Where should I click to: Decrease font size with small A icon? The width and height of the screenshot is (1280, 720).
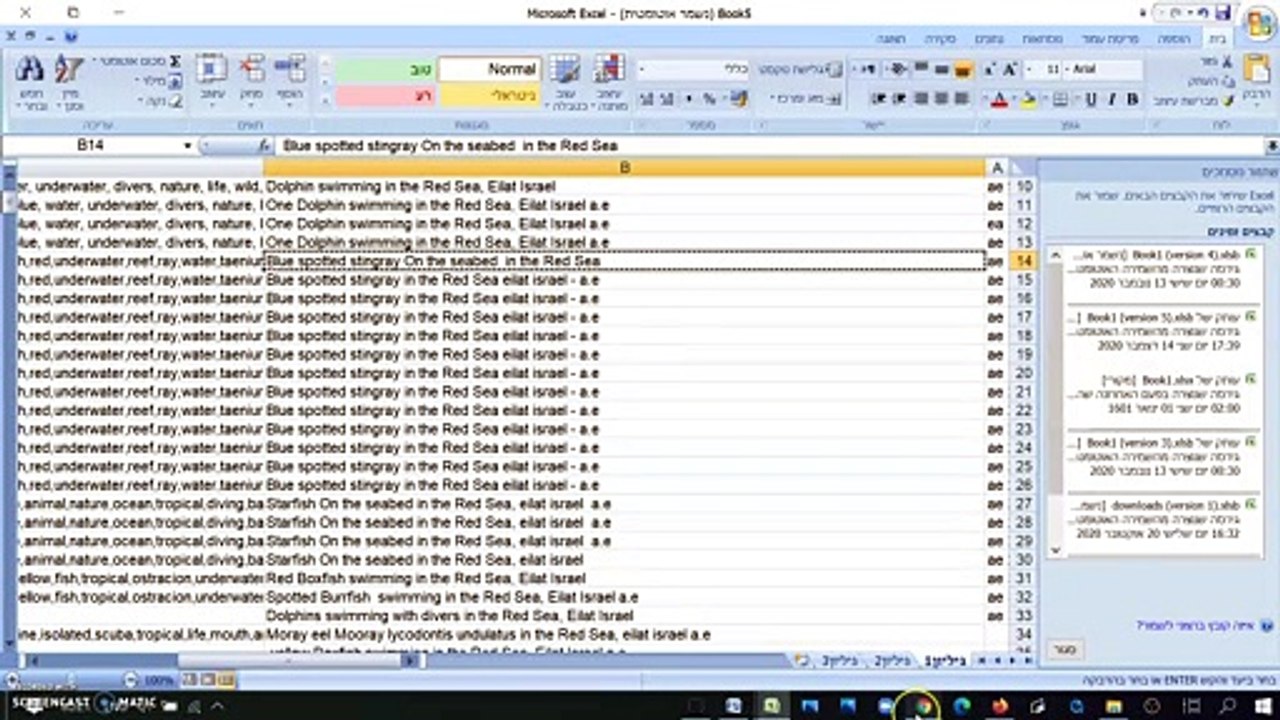point(988,69)
